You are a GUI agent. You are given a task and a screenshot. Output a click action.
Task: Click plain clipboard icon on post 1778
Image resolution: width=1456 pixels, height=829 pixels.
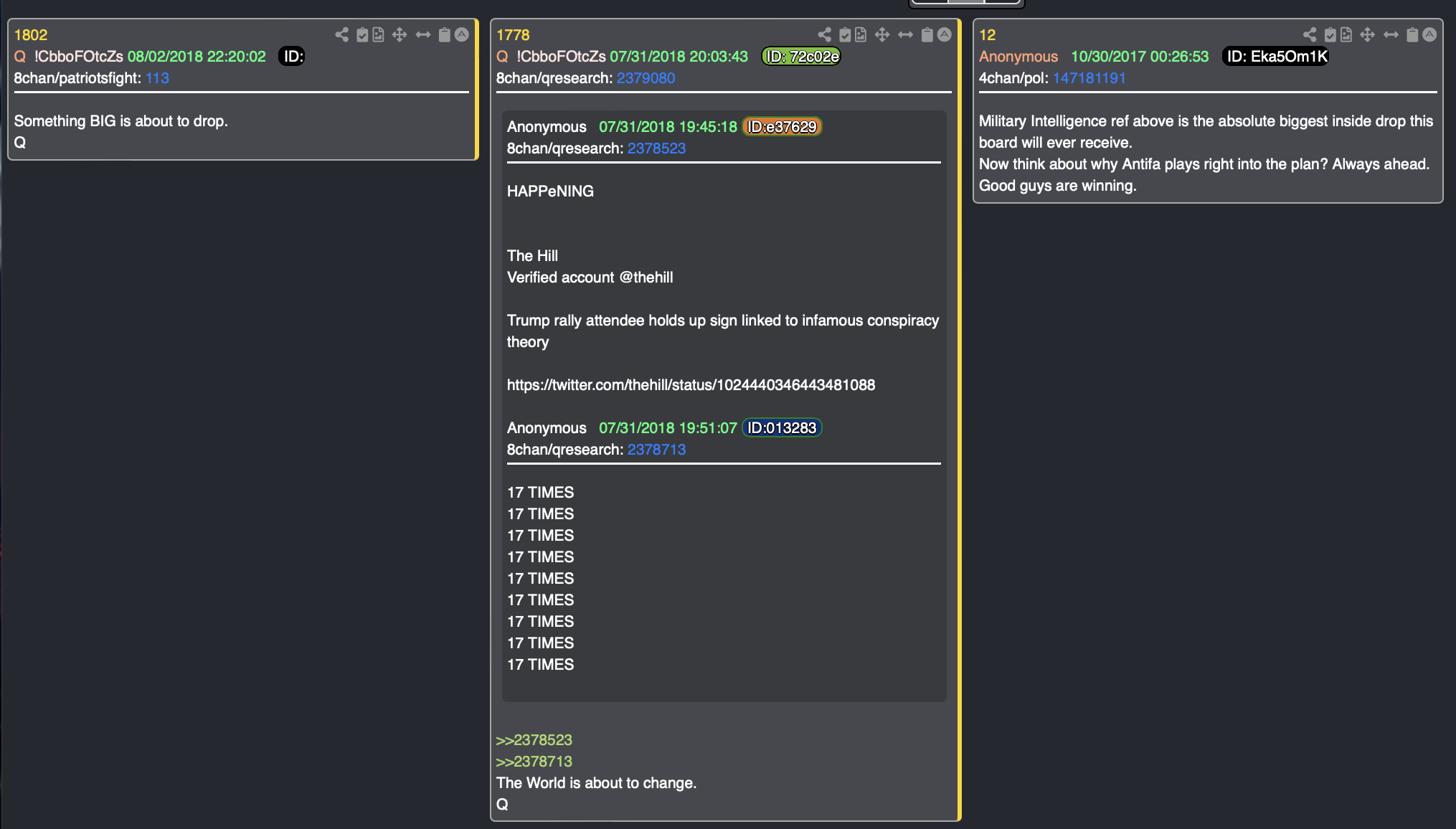(x=927, y=34)
